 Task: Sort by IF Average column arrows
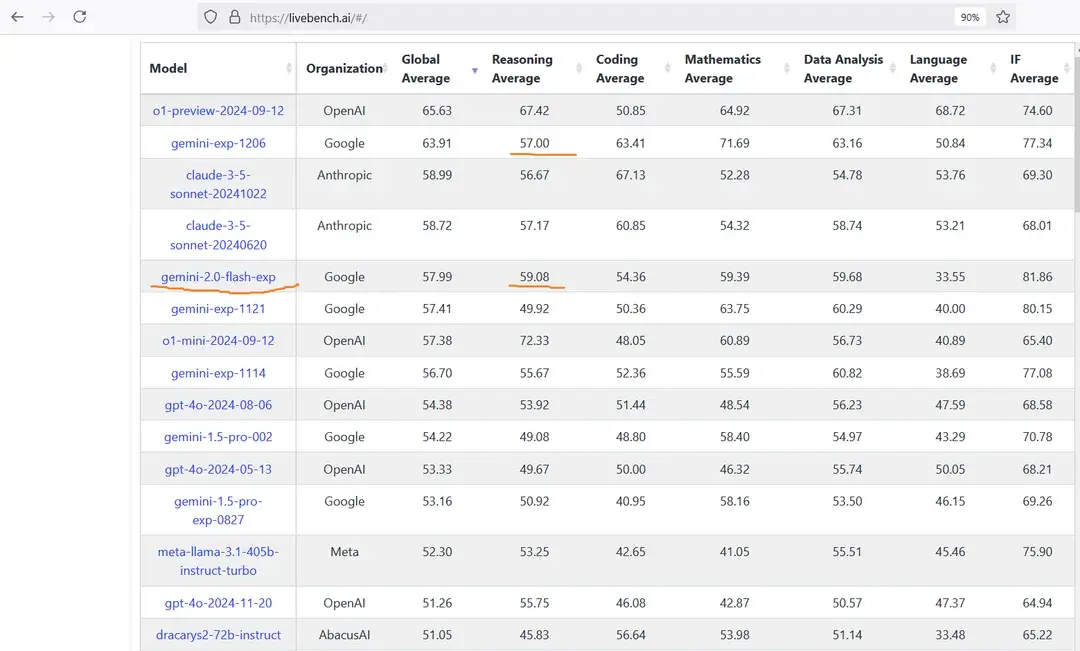tap(1066, 68)
